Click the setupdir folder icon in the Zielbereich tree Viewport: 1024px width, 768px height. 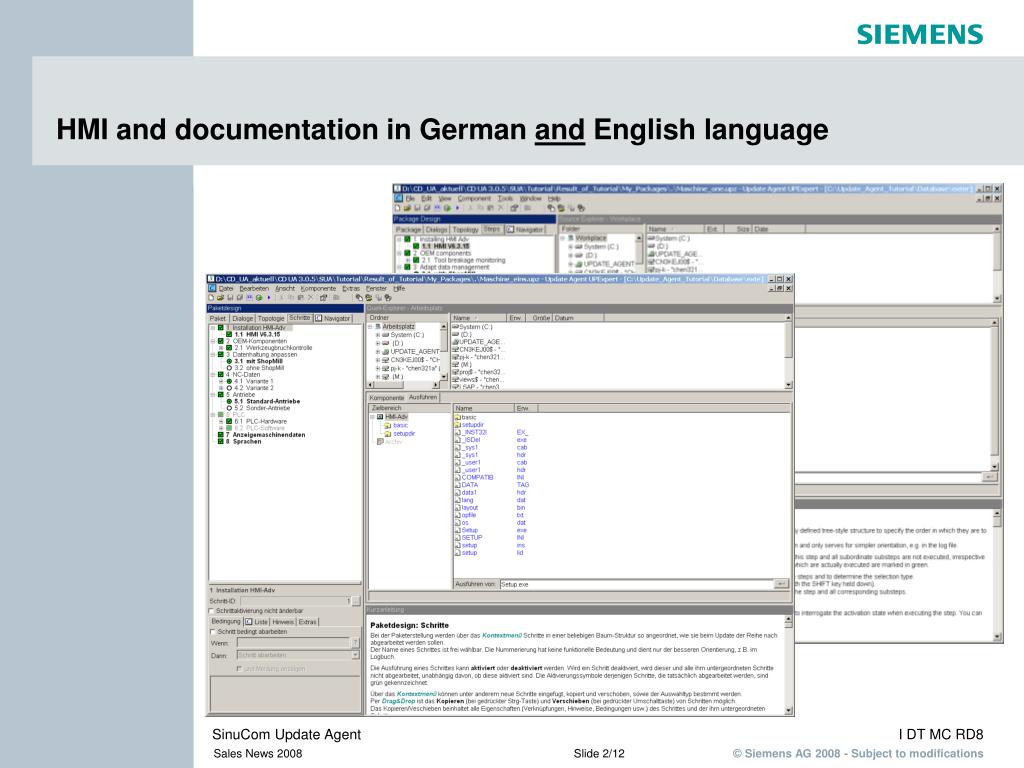coord(388,434)
